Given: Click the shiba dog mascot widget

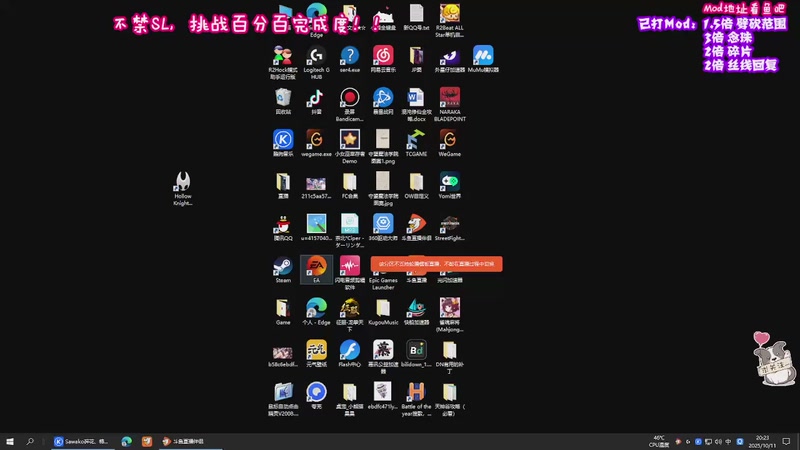Looking at the screenshot, I should click(774, 359).
